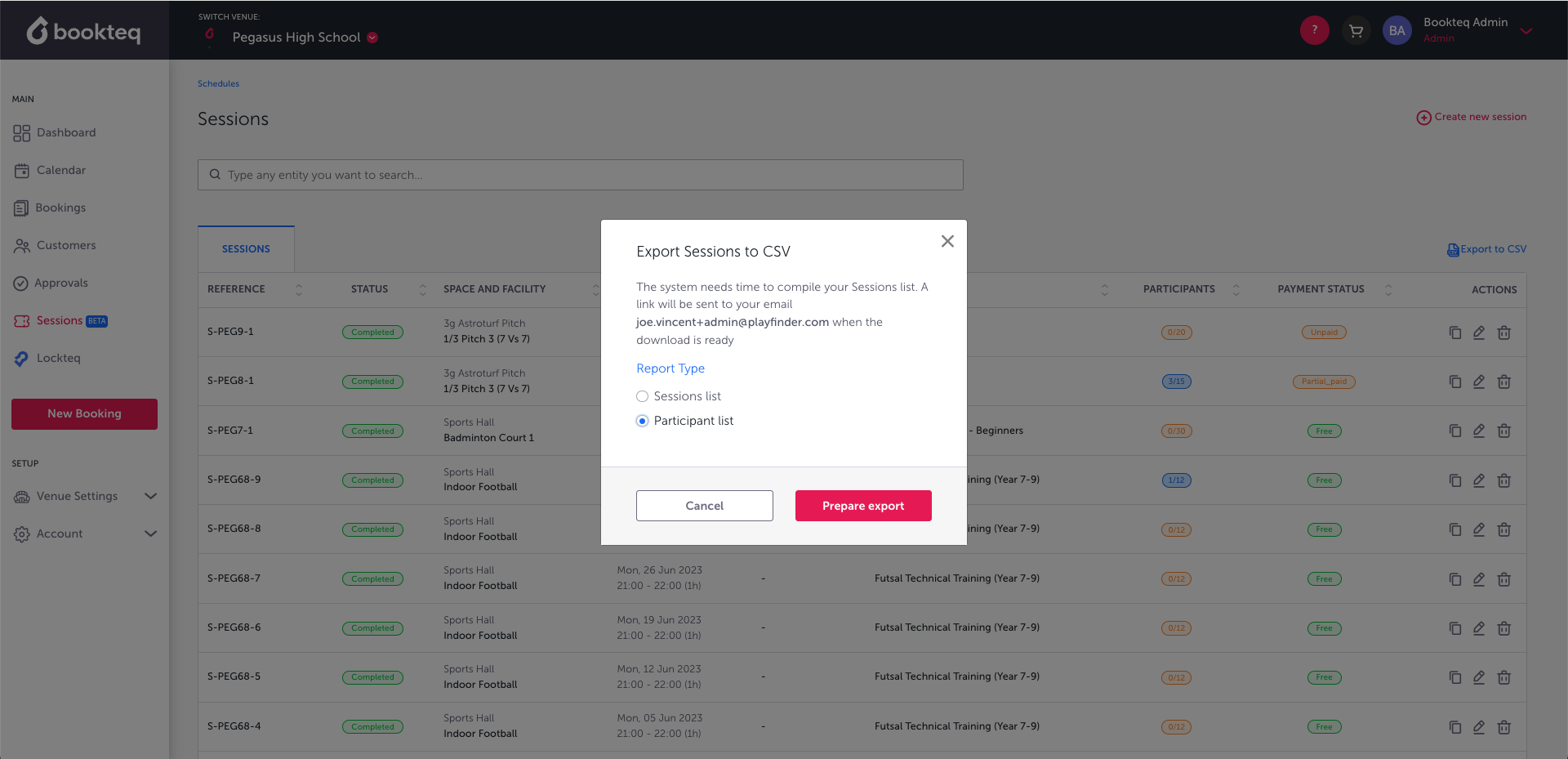This screenshot has height=759, width=1568.
Task: Switch to the SESSIONS tab
Action: point(246,249)
